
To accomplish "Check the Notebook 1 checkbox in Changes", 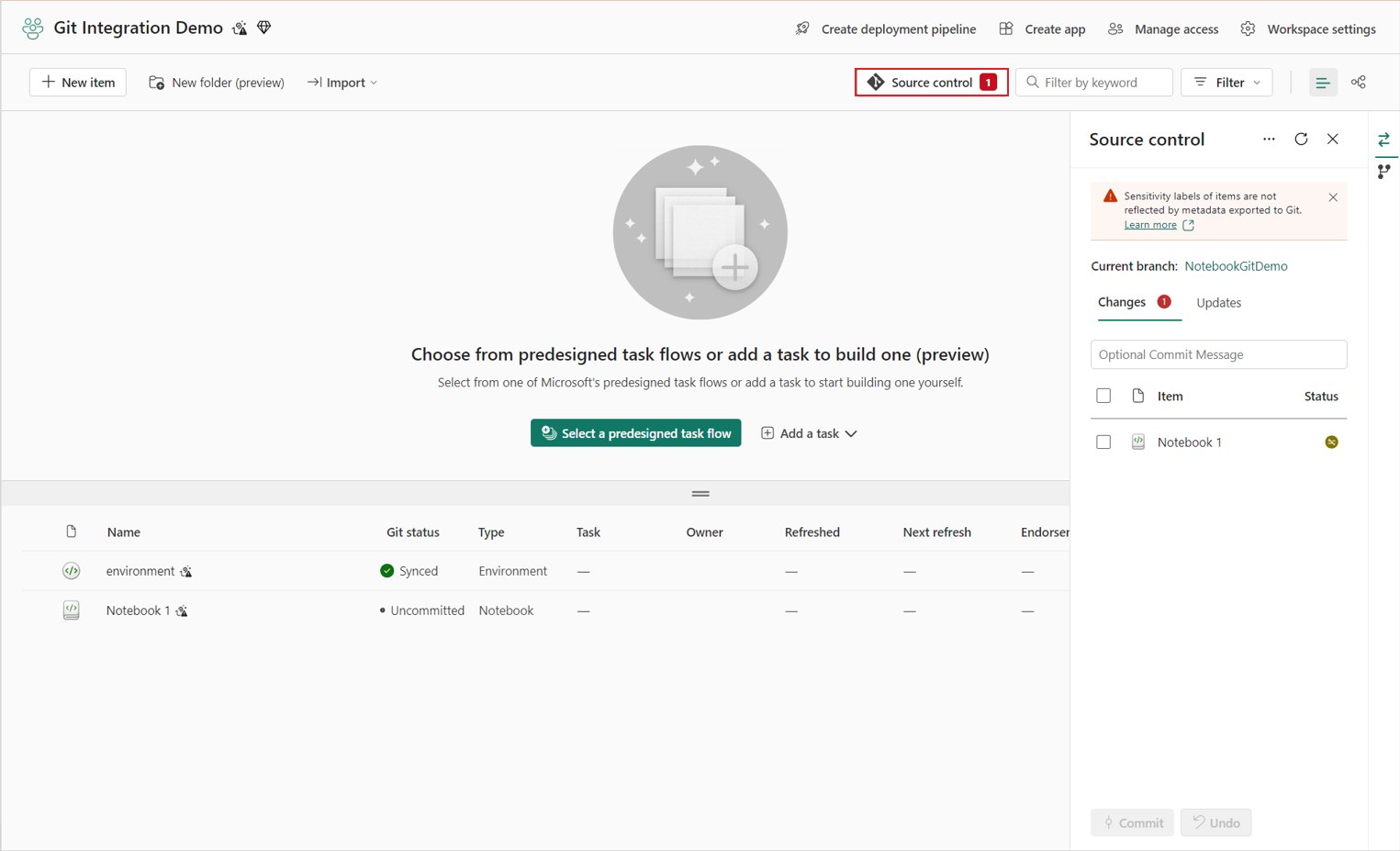I will pos(1103,442).
